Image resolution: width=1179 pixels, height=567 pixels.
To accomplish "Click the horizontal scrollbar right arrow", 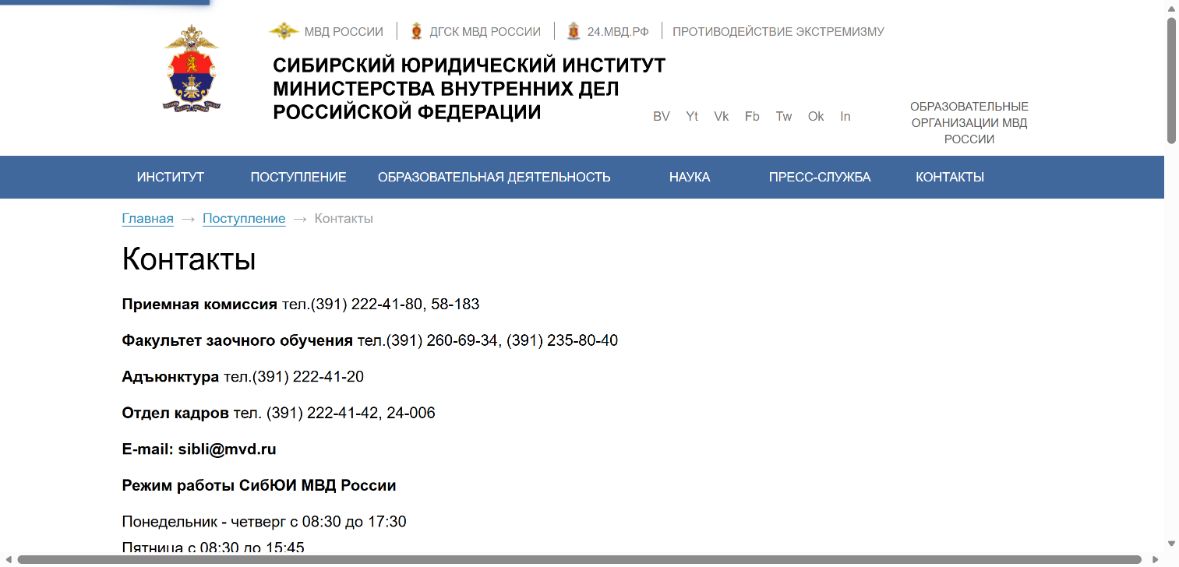I will pos(1157,559).
